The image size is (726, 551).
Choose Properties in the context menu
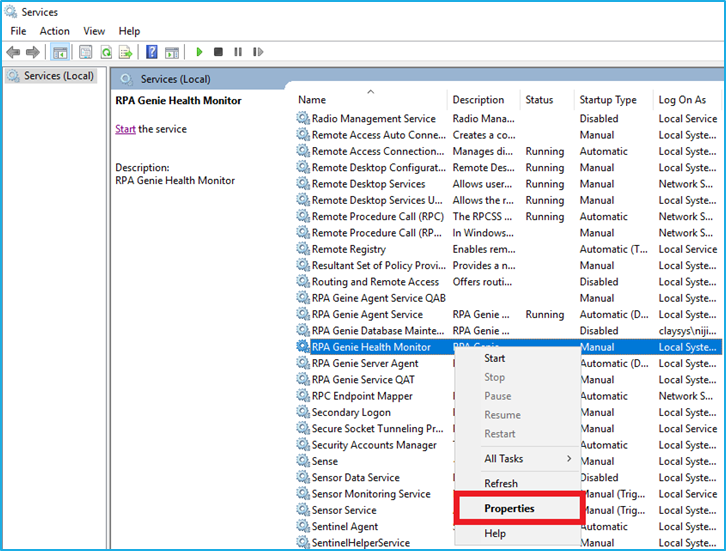pos(509,508)
